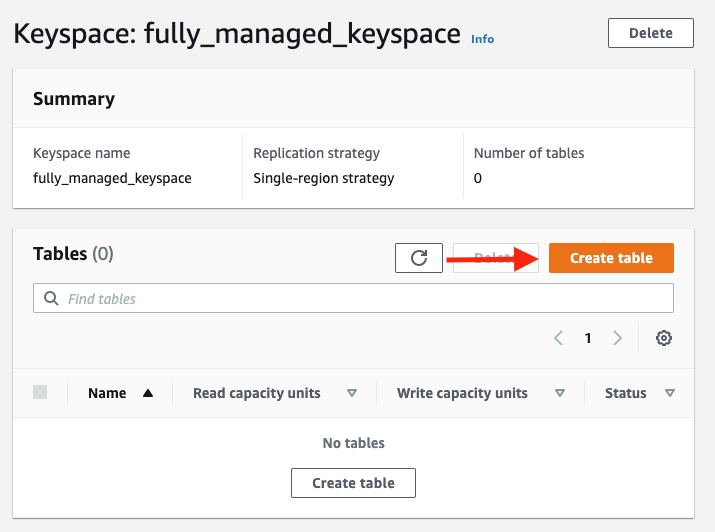
Task: Click the Status column header
Action: coord(626,393)
